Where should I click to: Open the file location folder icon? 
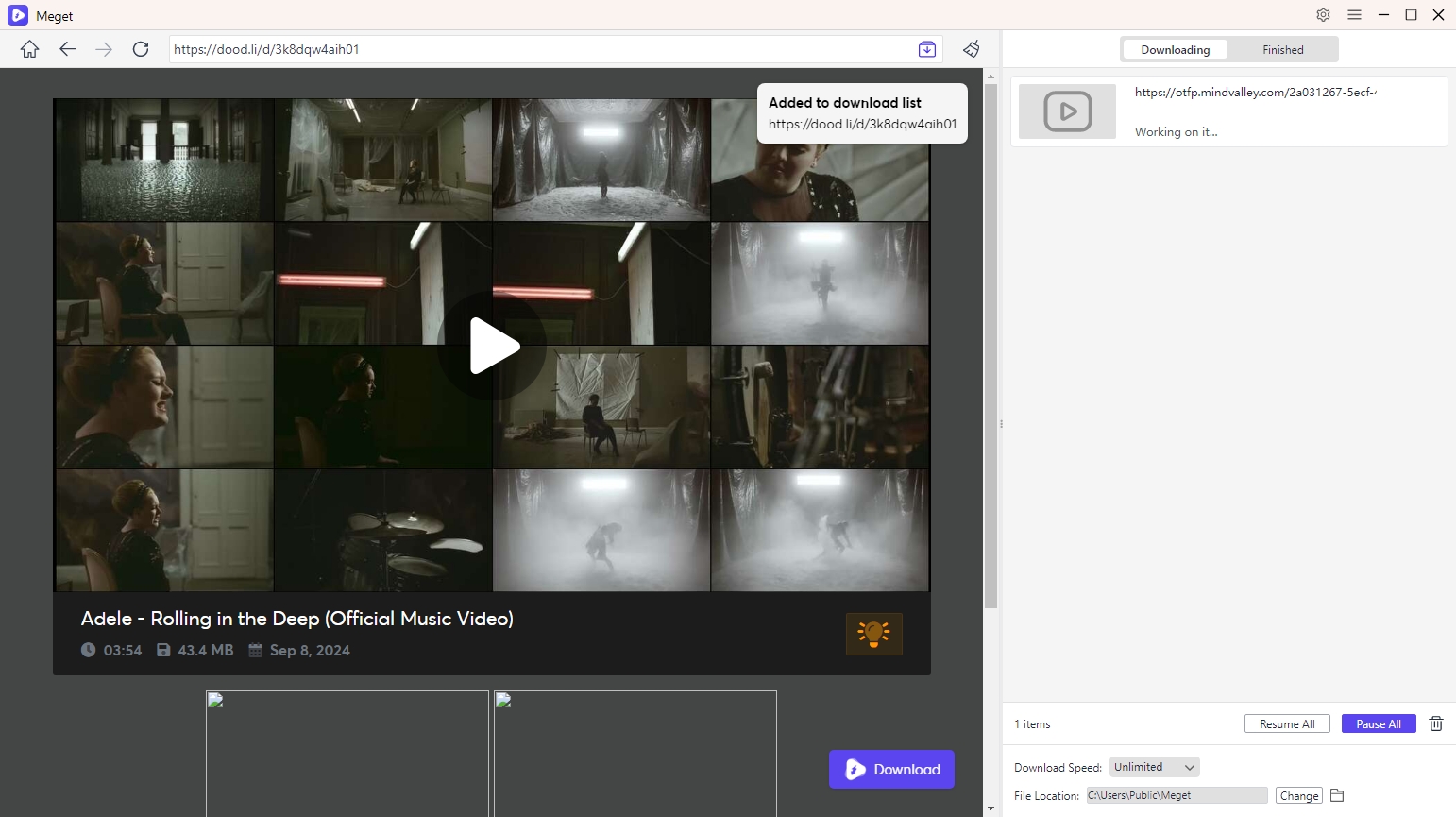coord(1337,795)
